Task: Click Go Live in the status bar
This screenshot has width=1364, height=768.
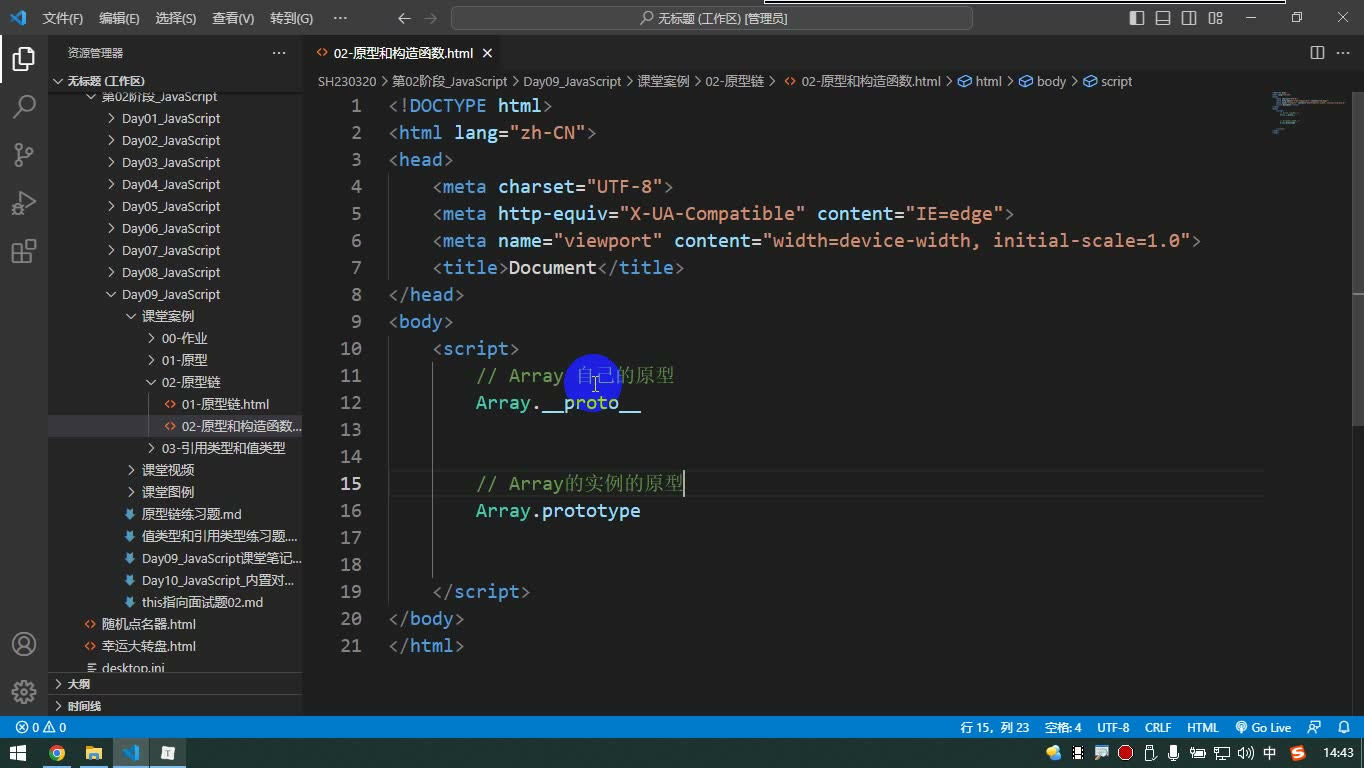Action: pyautogui.click(x=1263, y=728)
